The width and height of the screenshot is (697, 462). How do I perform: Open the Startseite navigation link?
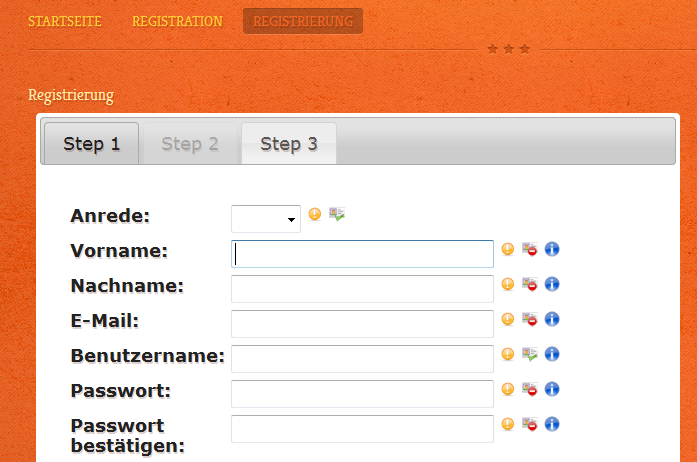coord(65,21)
